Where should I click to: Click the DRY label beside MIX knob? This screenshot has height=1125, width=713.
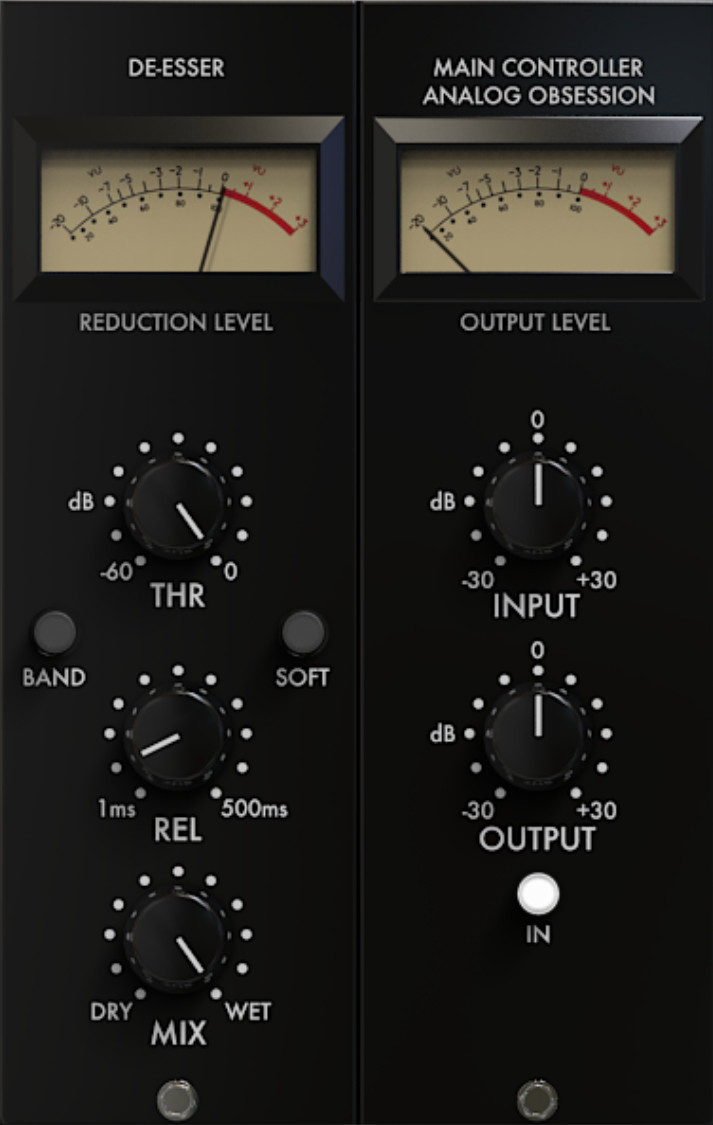(111, 1012)
